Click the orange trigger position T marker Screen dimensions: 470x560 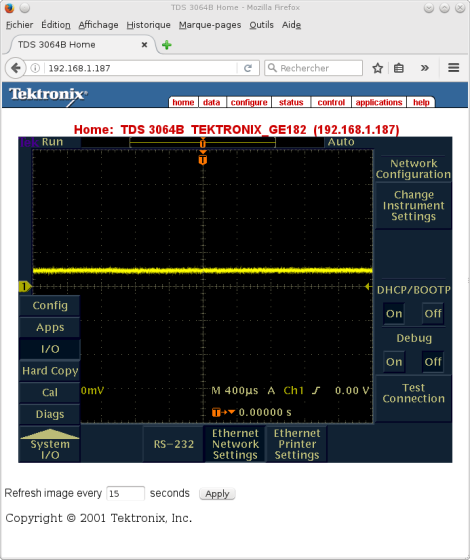(x=203, y=159)
